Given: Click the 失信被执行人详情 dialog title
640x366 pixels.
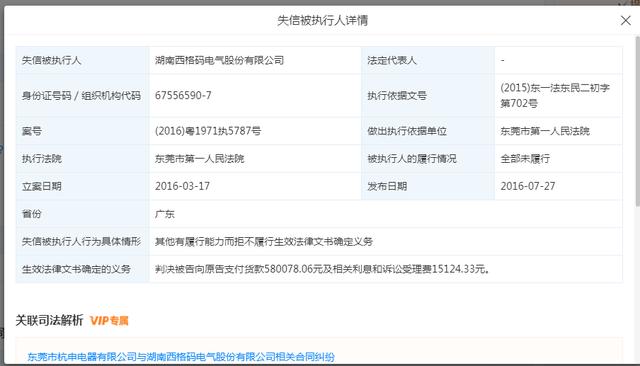Looking at the screenshot, I should [322, 20].
